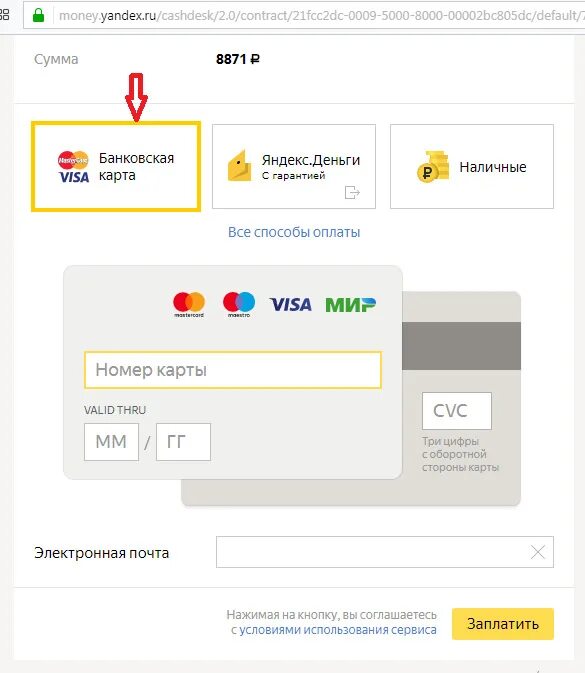Select Наличные cash payment option

[x=472, y=167]
